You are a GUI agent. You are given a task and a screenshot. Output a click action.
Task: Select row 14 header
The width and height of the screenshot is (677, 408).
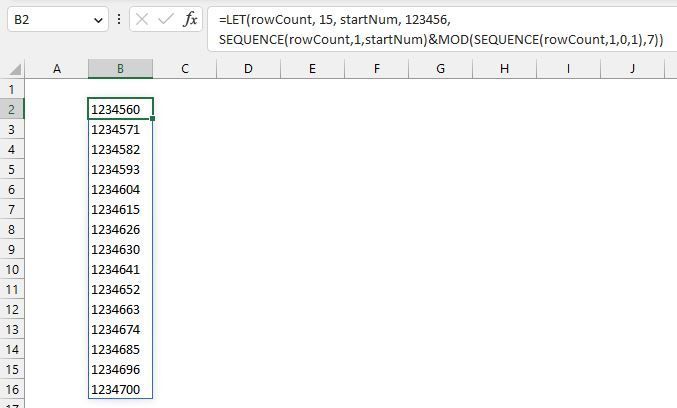[x=12, y=349]
